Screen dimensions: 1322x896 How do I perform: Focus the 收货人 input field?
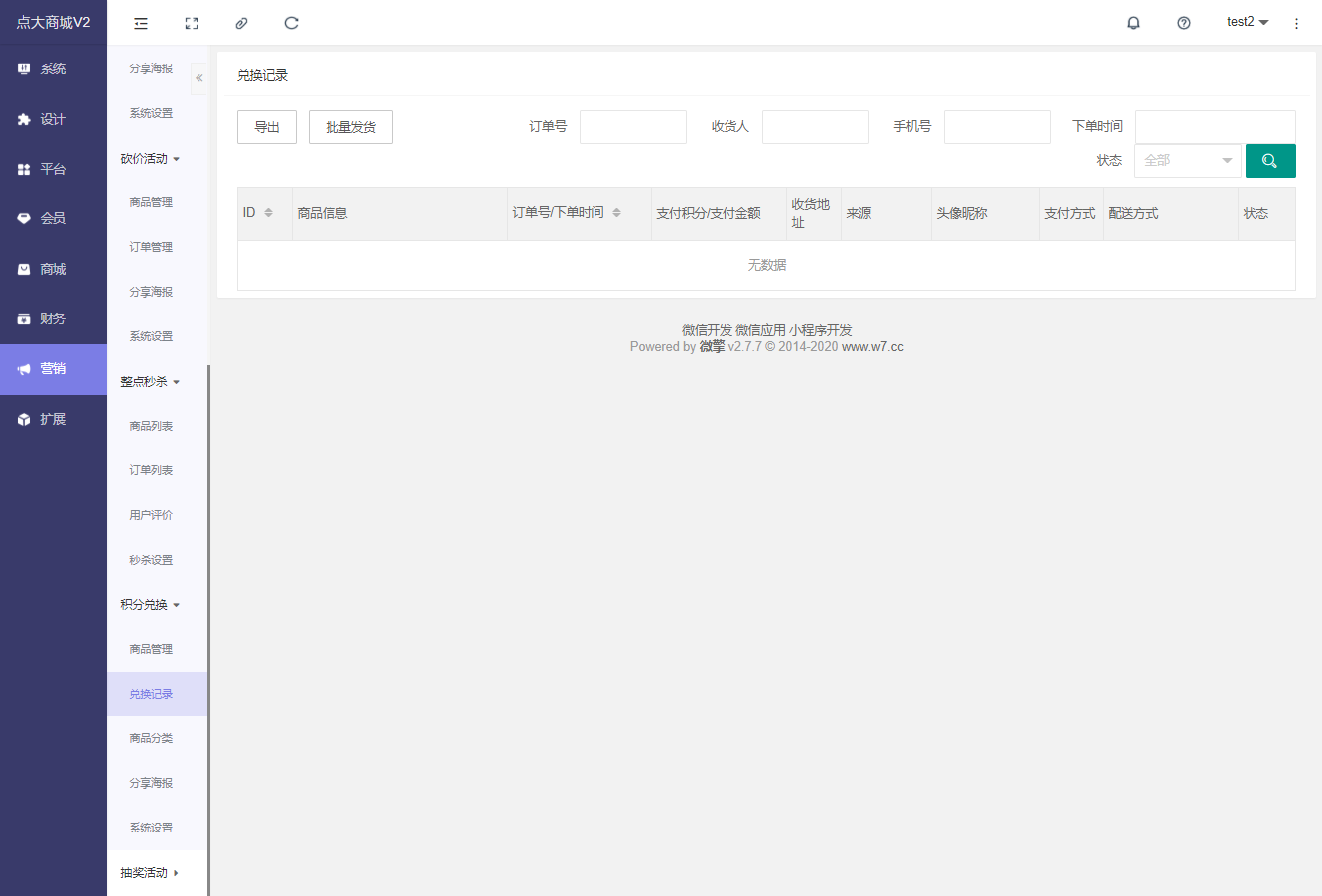click(x=816, y=127)
